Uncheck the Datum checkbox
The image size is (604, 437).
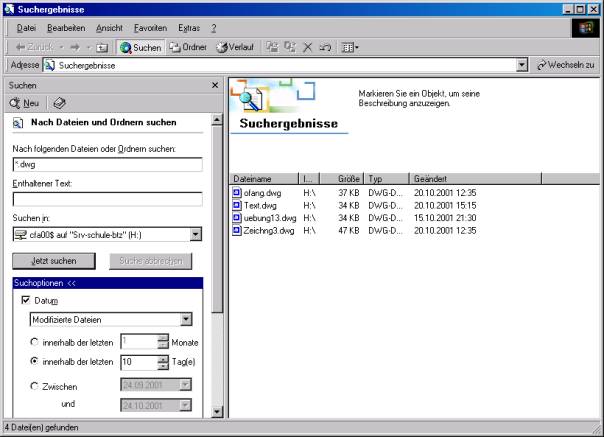pos(25,300)
